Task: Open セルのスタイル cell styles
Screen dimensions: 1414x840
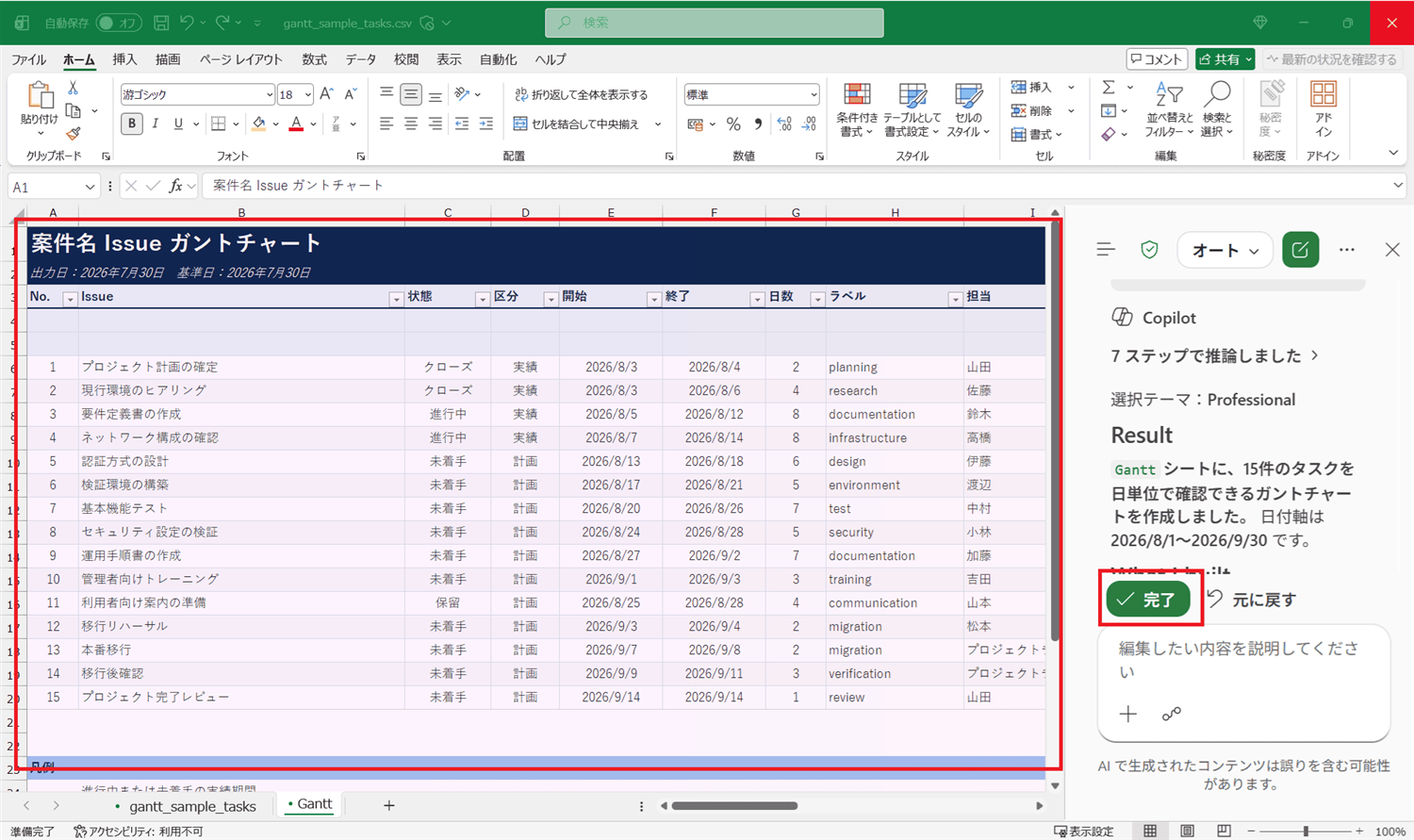Action: [968, 110]
